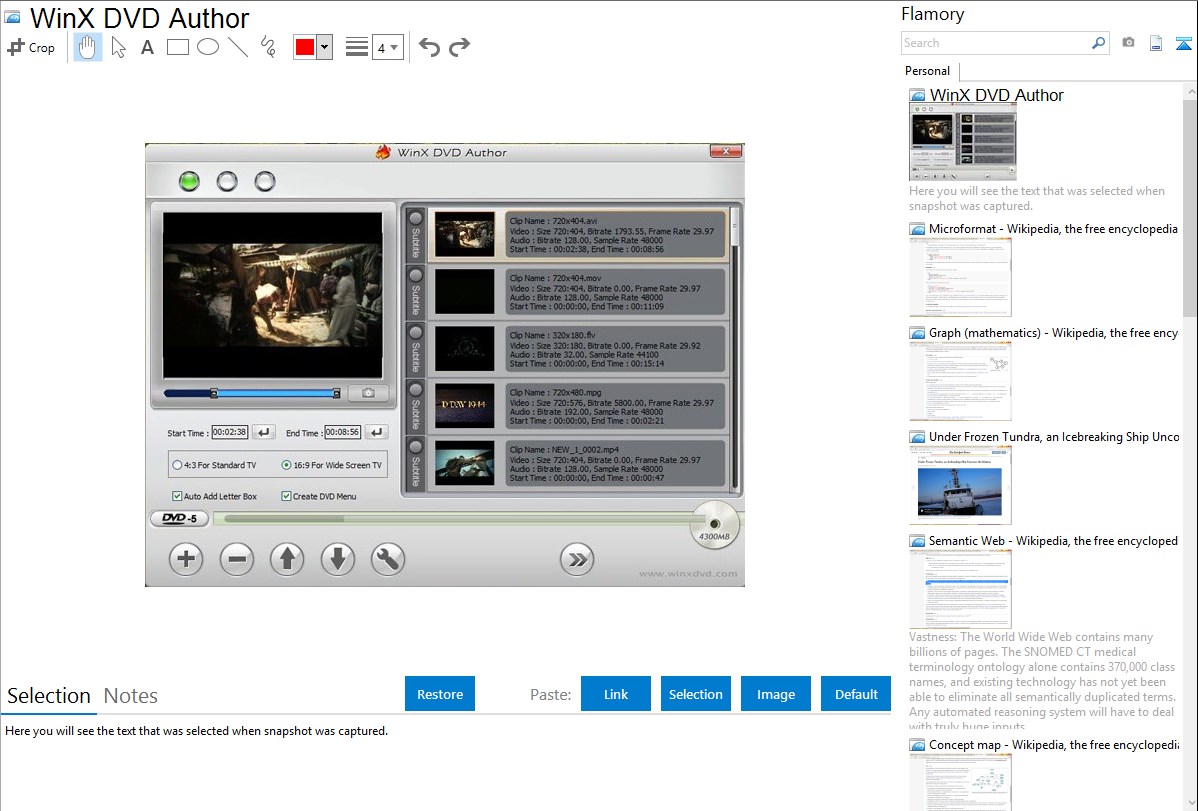Remove selected clip with minus button

pos(237,559)
